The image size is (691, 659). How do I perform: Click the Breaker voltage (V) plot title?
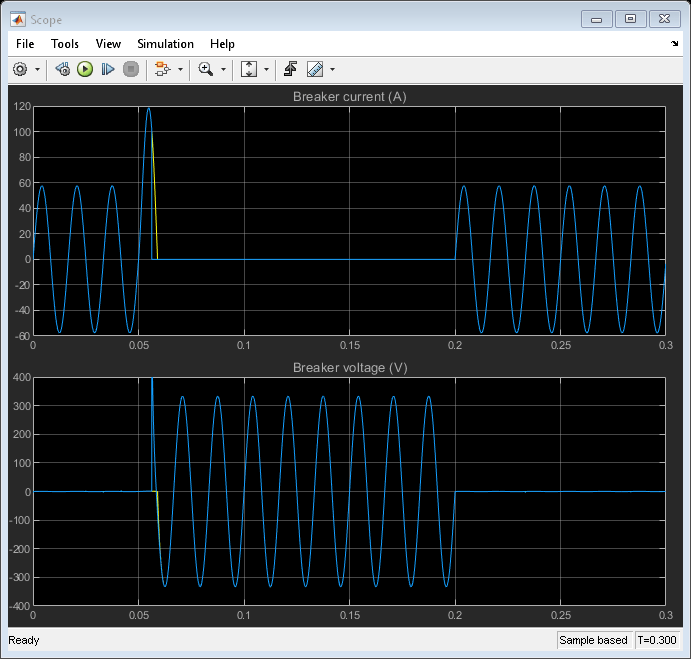point(350,368)
